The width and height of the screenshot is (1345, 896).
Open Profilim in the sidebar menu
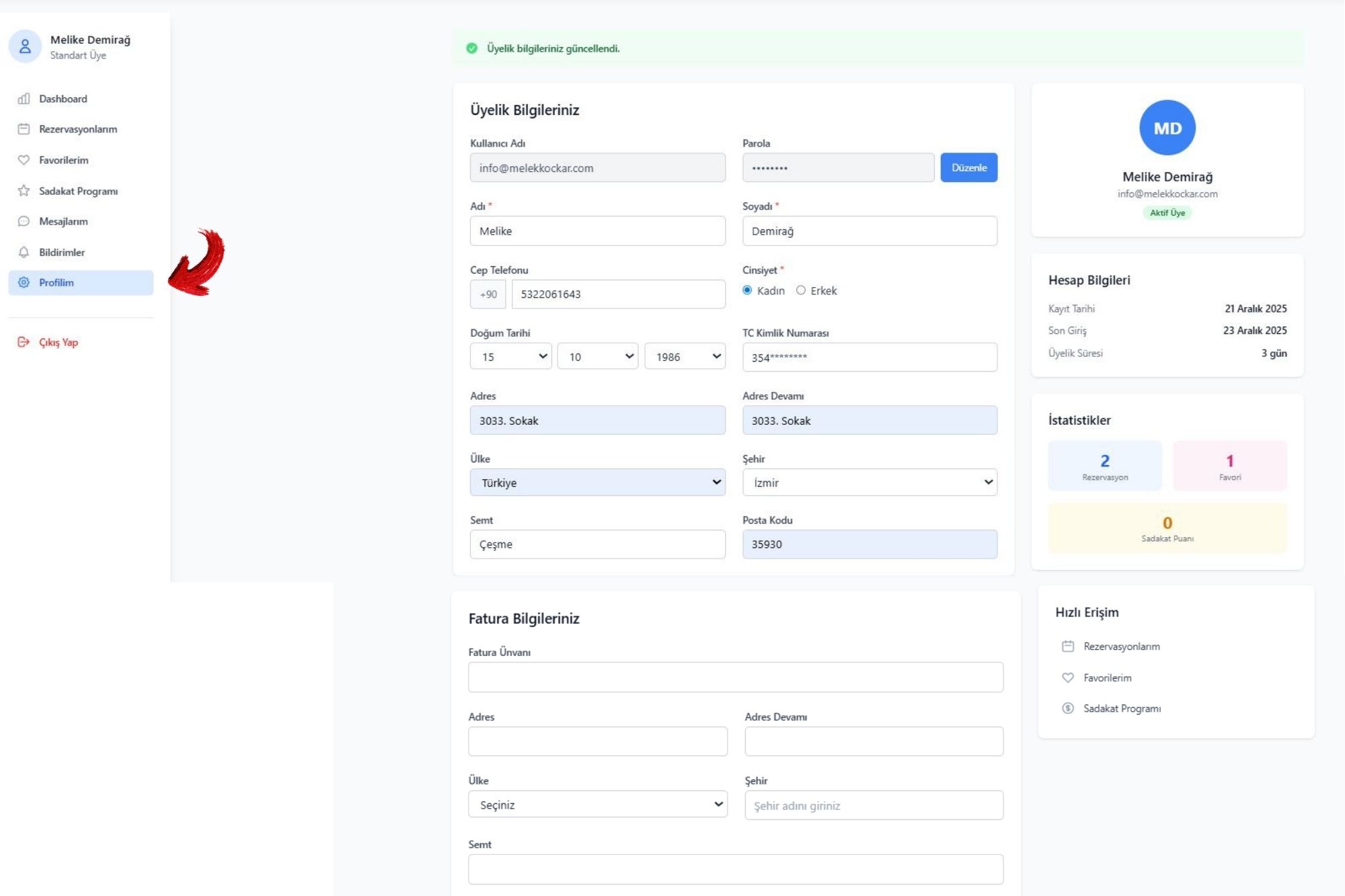pos(56,283)
